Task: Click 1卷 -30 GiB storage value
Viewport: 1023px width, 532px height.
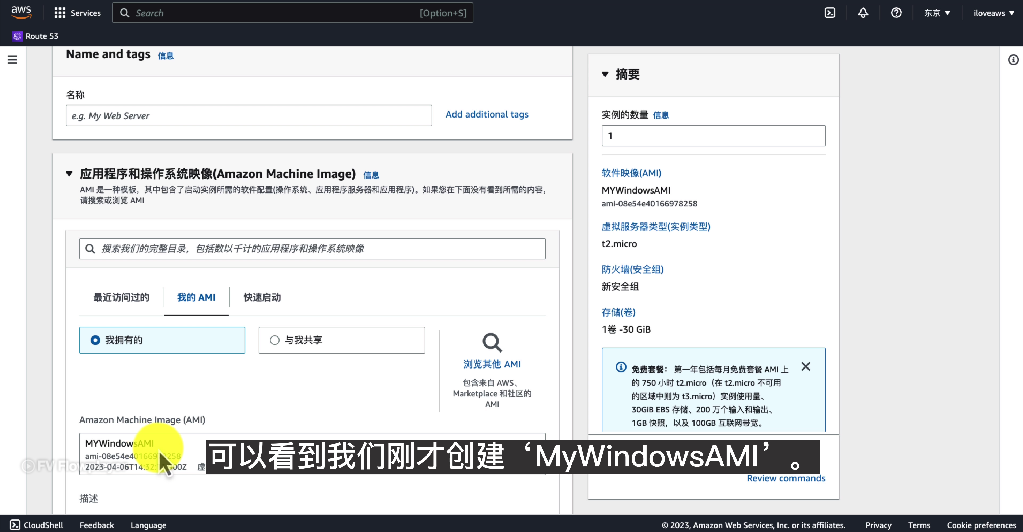Action: pyautogui.click(x=626, y=330)
